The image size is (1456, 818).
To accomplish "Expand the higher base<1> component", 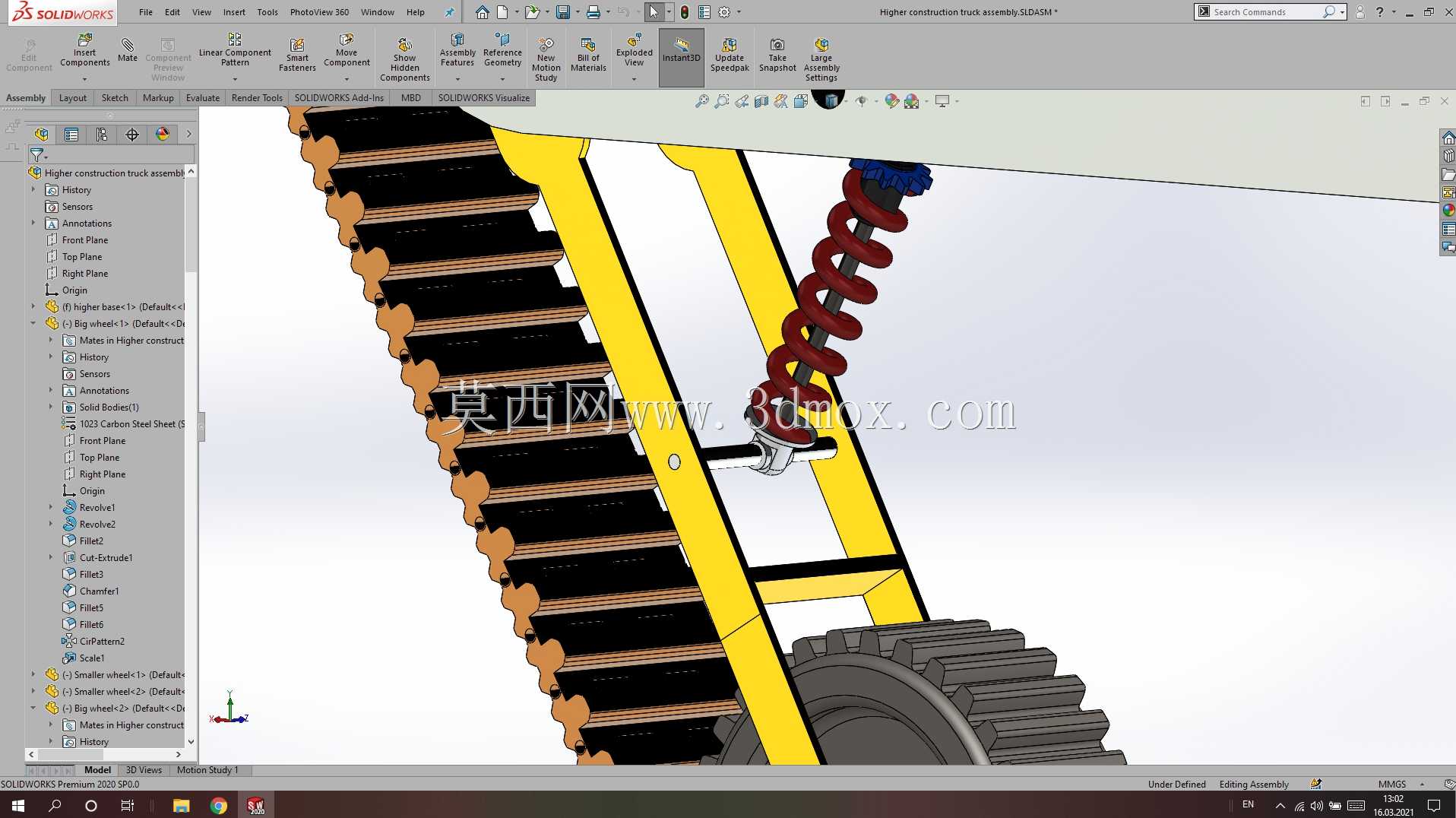I will 33,306.
